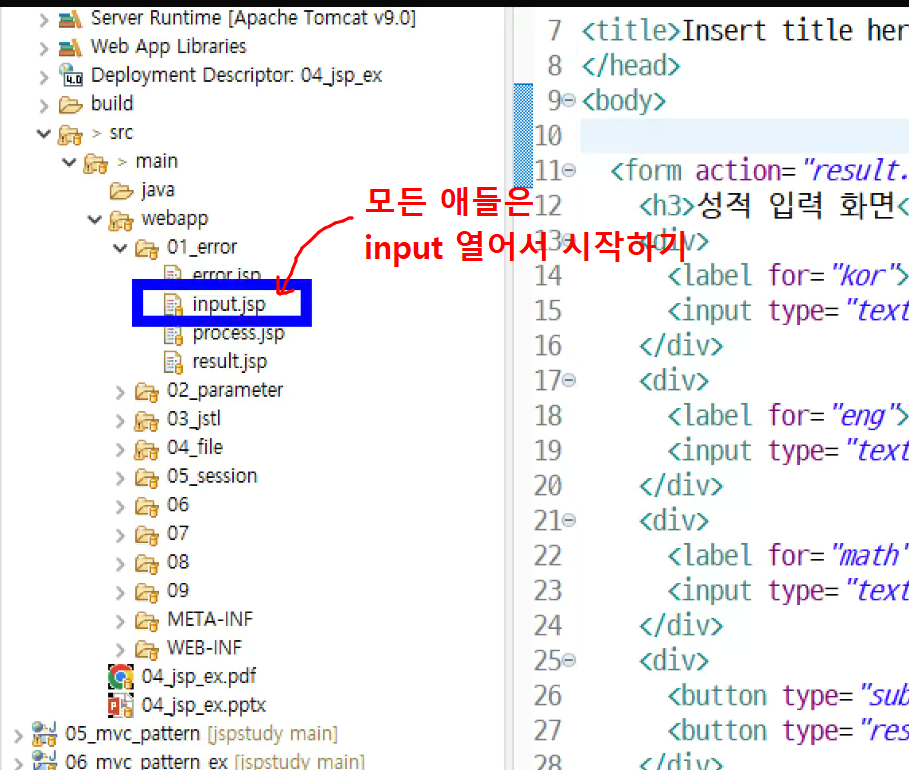
Task: Expand the 06 folder
Action: click(x=120, y=507)
